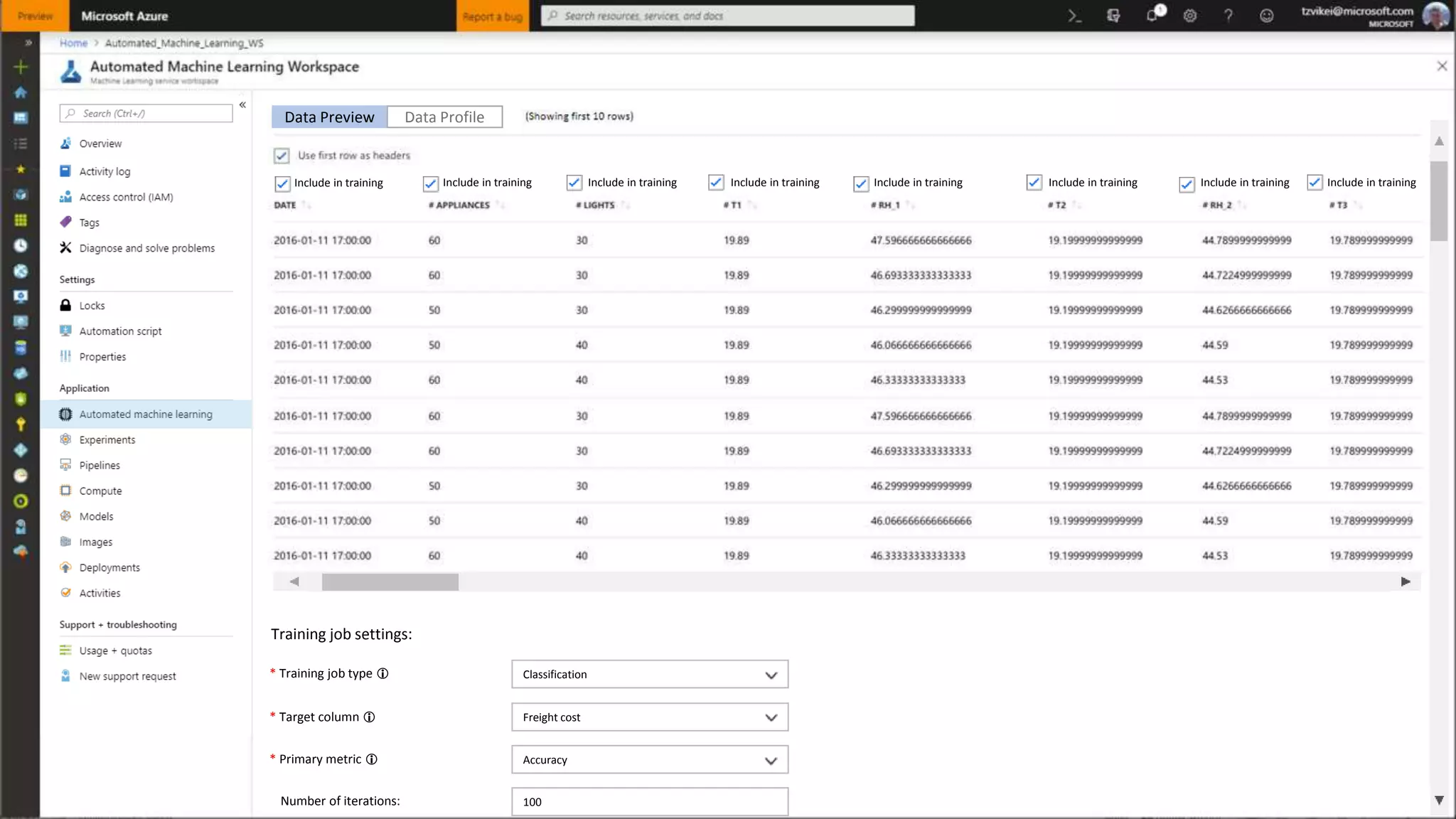Expand the left portal sidebar
The width and height of the screenshot is (1456, 819).
(28, 43)
